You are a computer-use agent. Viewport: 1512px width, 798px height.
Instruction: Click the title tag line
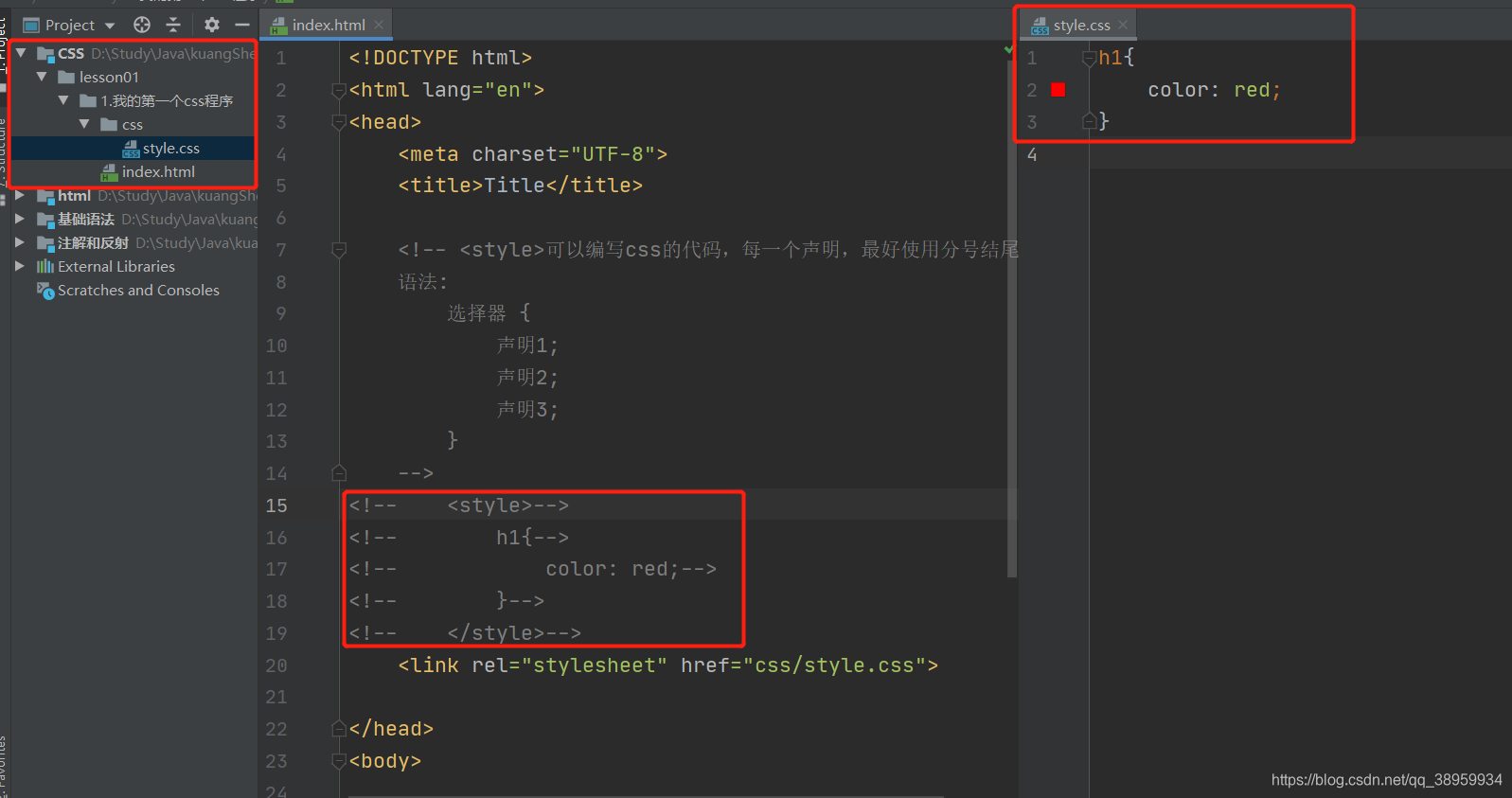[521, 186]
